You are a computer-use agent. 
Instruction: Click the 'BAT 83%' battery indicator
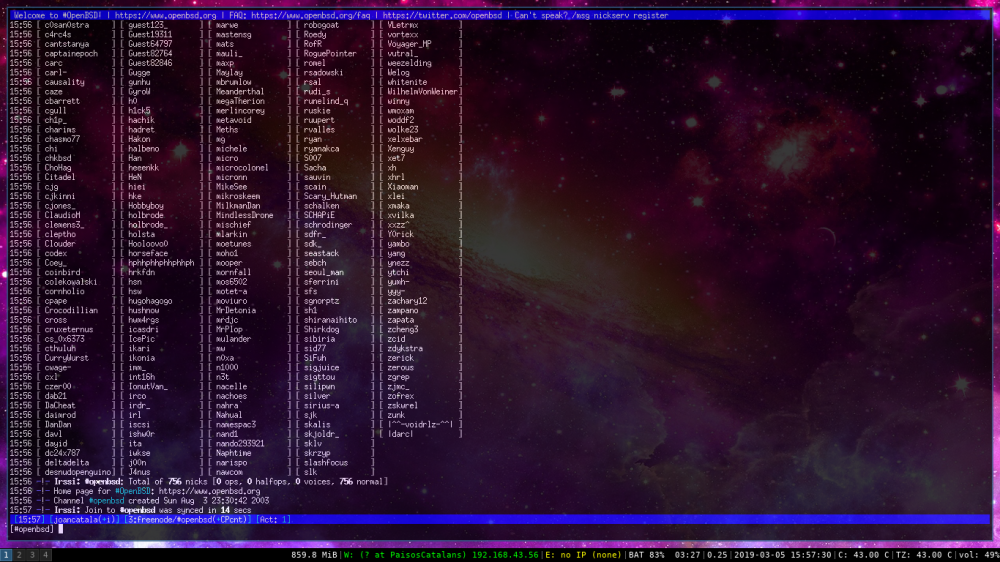pos(647,555)
